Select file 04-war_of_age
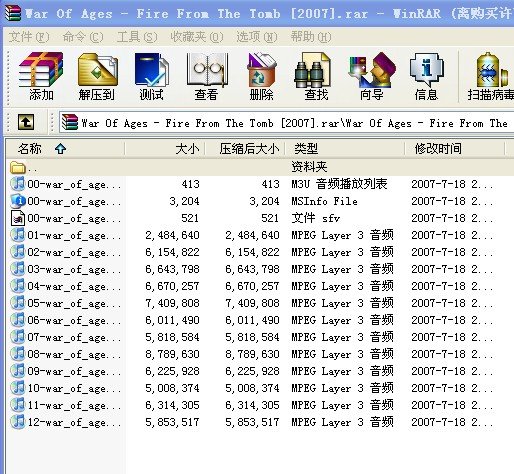Viewport: 514px width, 474px height. 74,286
